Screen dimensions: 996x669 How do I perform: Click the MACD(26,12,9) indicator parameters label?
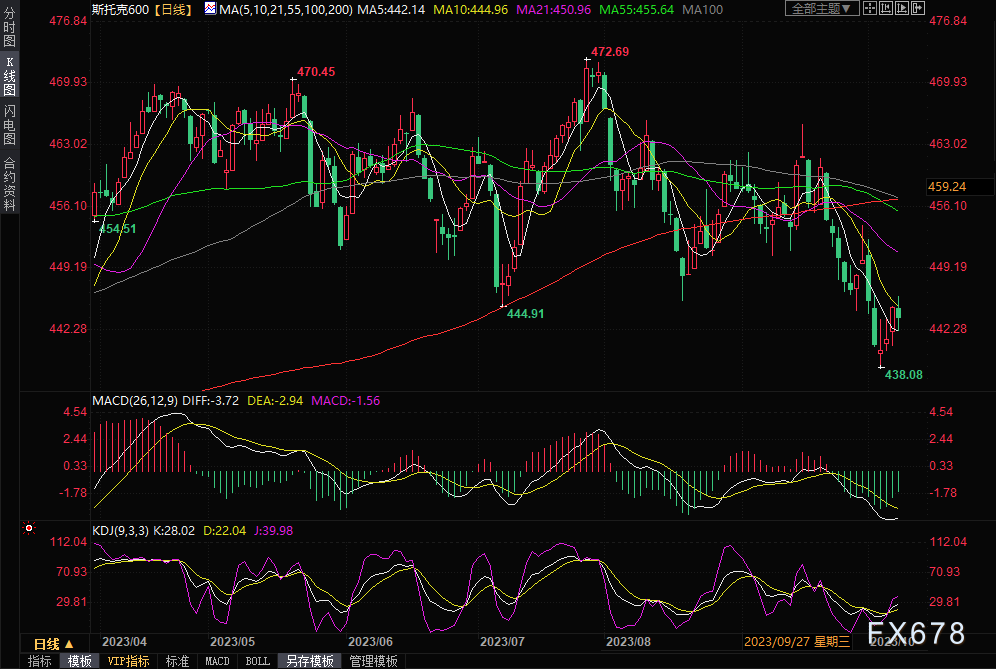click(x=135, y=401)
